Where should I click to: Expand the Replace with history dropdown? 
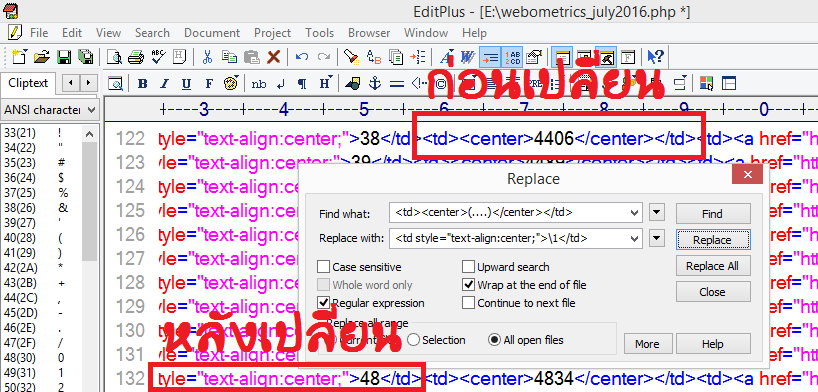[x=634, y=239]
